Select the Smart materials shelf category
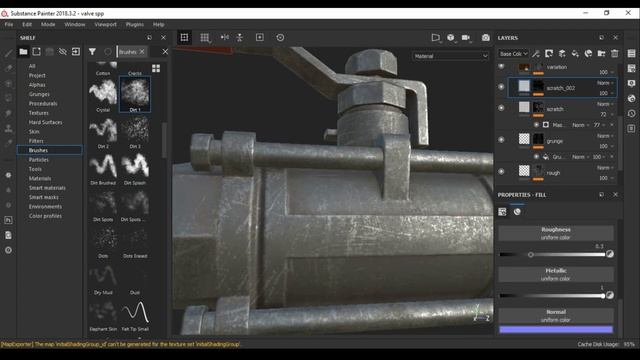The image size is (640, 360). click(x=47, y=188)
